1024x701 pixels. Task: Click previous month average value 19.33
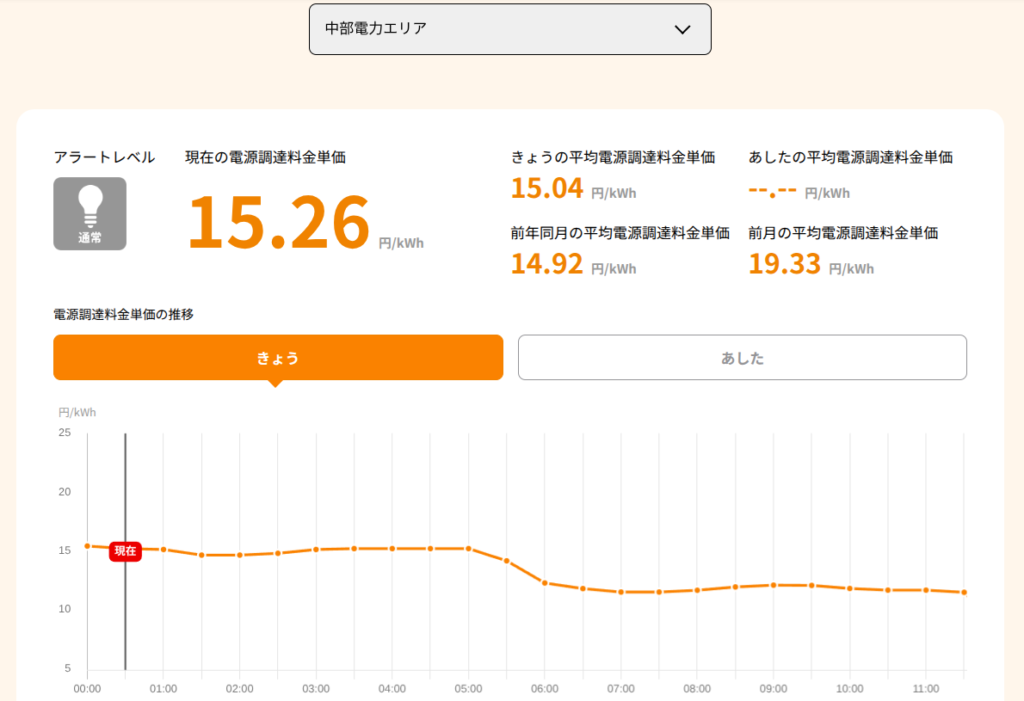click(784, 264)
